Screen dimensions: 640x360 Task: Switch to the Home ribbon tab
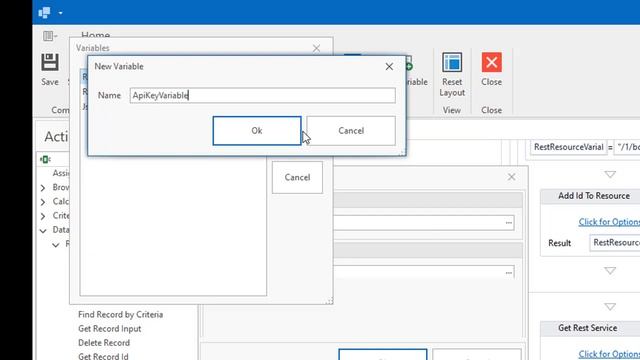(96, 35)
